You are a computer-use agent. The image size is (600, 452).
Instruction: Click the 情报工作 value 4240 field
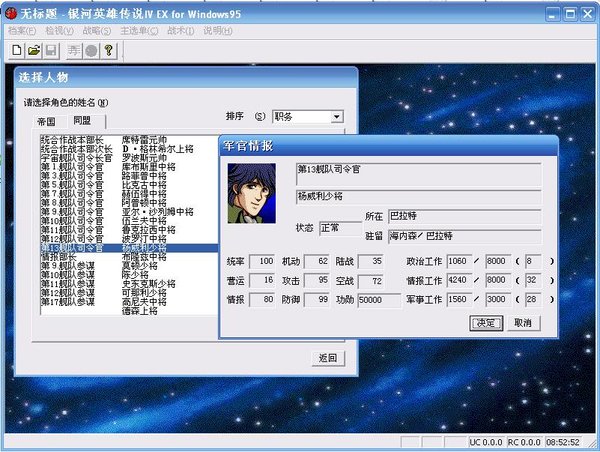[x=460, y=281]
